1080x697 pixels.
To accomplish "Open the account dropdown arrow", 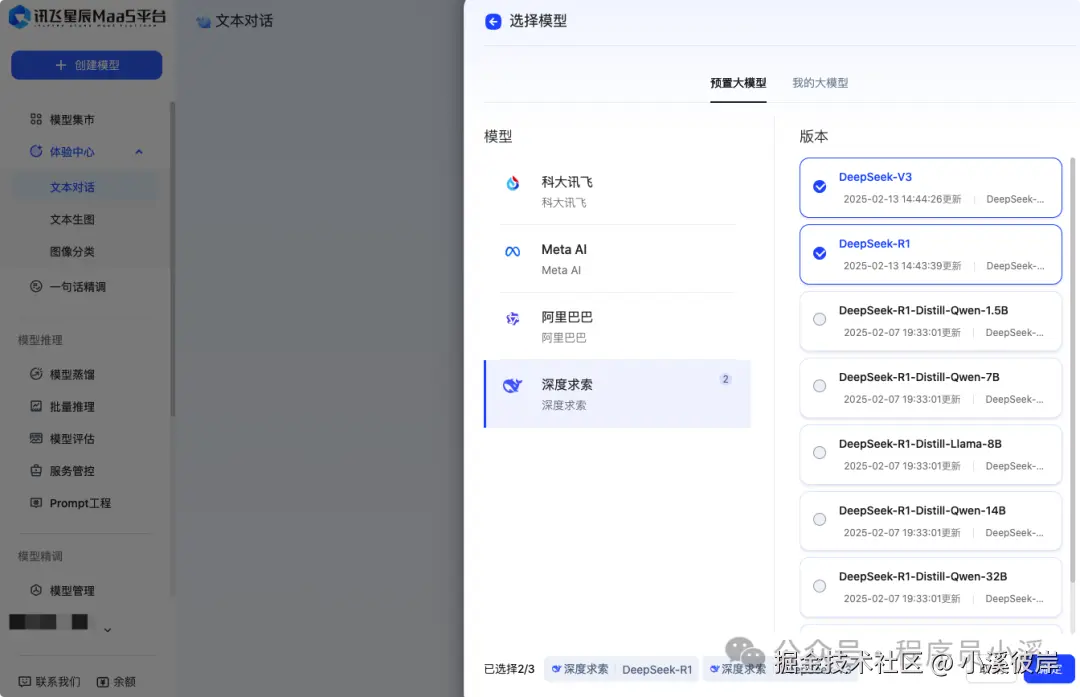I will point(107,630).
